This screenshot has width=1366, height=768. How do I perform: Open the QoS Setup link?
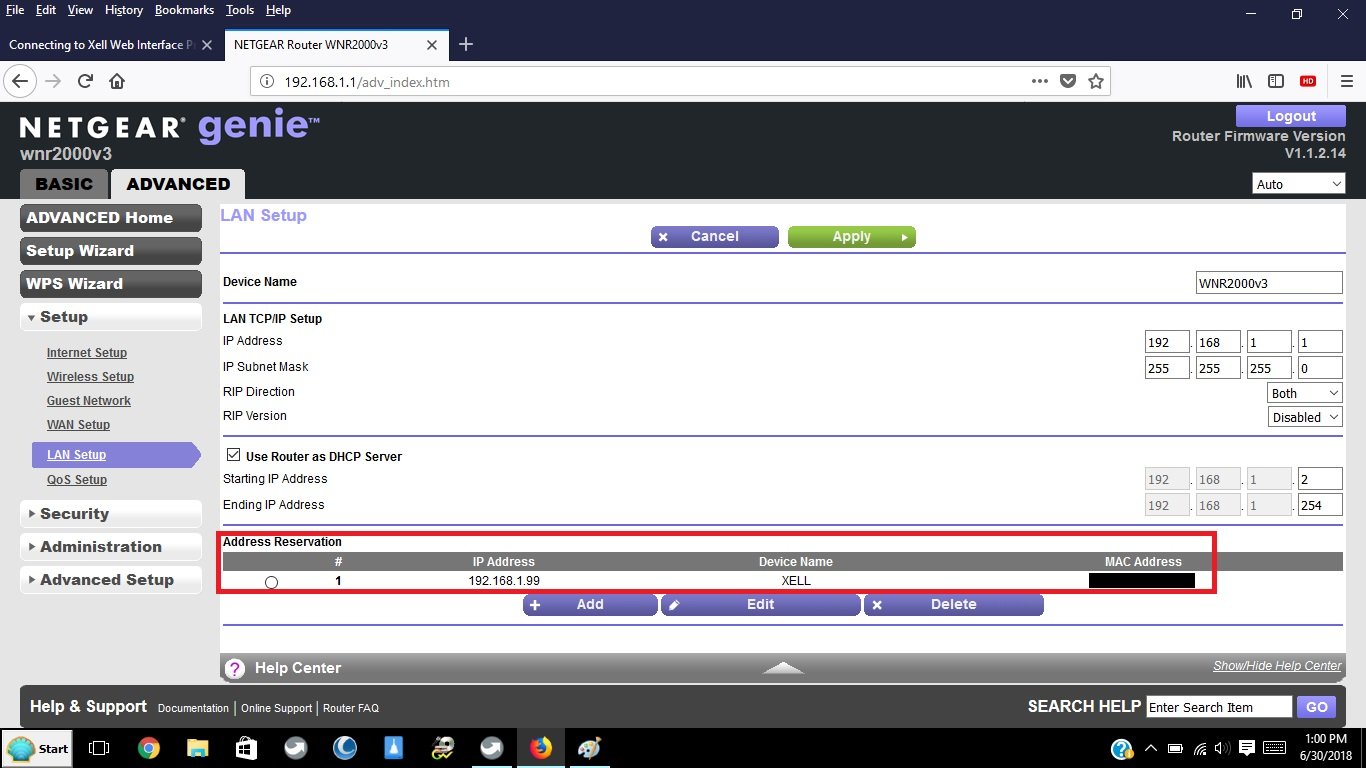point(77,480)
